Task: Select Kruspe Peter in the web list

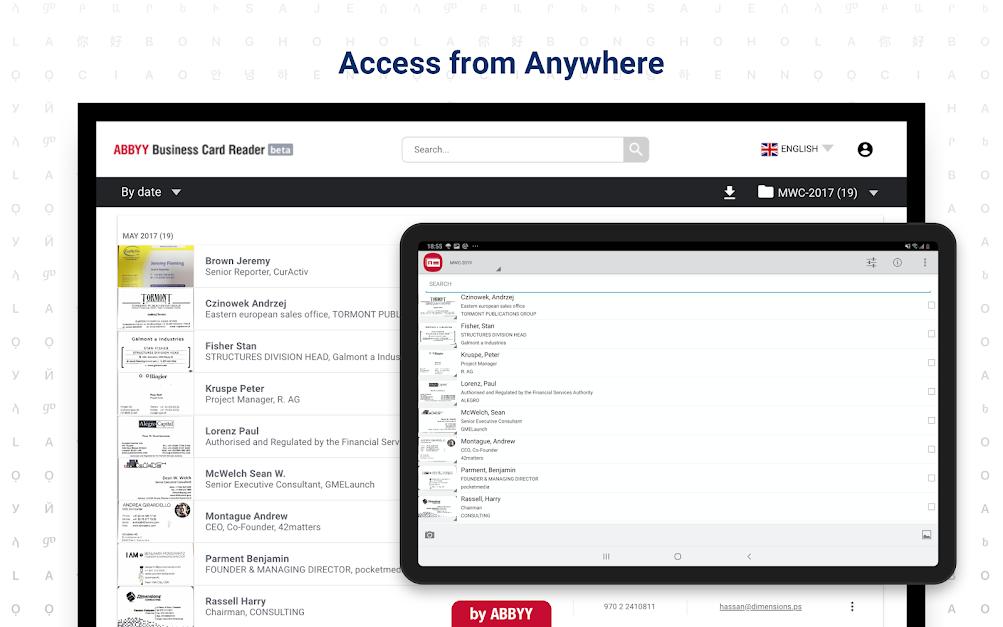Action: click(234, 388)
